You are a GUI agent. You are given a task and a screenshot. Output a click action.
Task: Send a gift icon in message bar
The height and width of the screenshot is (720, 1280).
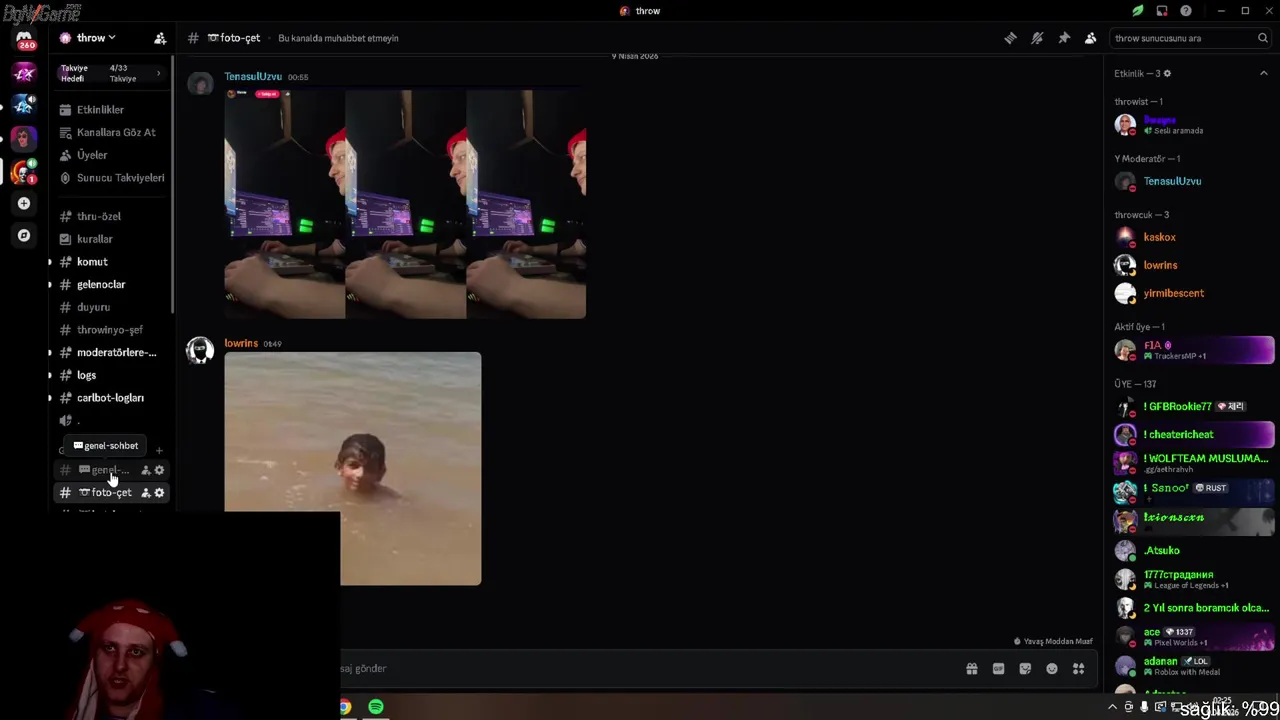[x=971, y=669]
